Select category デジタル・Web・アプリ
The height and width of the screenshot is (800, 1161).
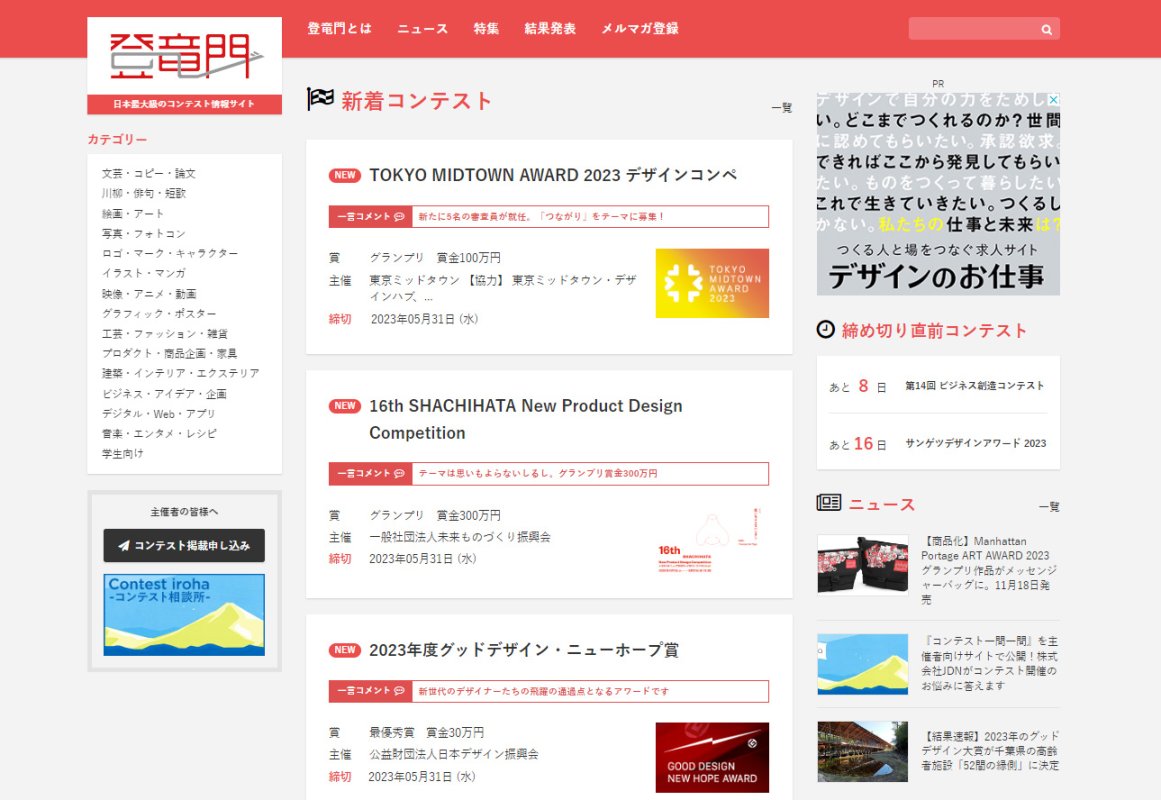pyautogui.click(x=158, y=413)
